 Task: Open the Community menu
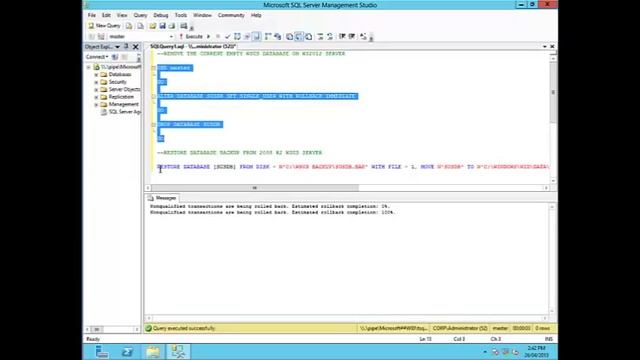[x=231, y=15]
